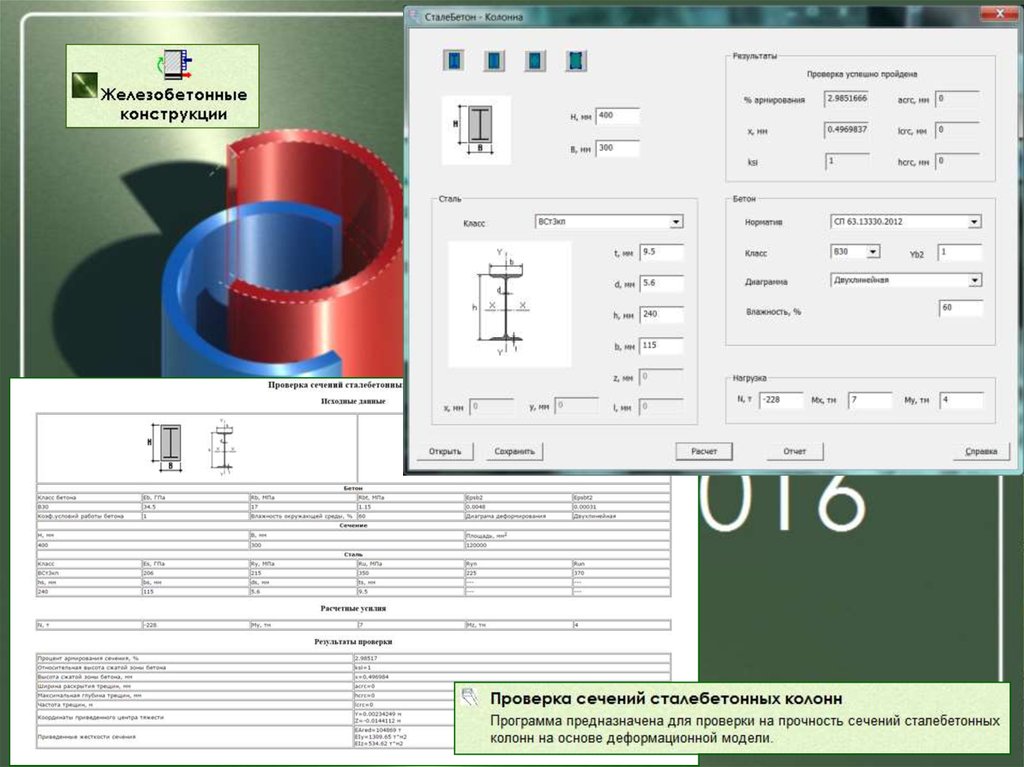Select the second column section type icon
Screen dimensions: 1024x767
494,61
